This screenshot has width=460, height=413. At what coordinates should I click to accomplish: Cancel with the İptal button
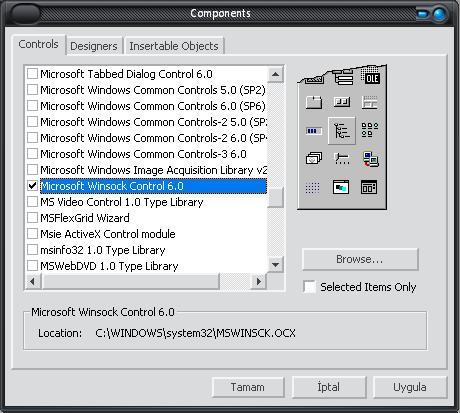[x=329, y=387]
